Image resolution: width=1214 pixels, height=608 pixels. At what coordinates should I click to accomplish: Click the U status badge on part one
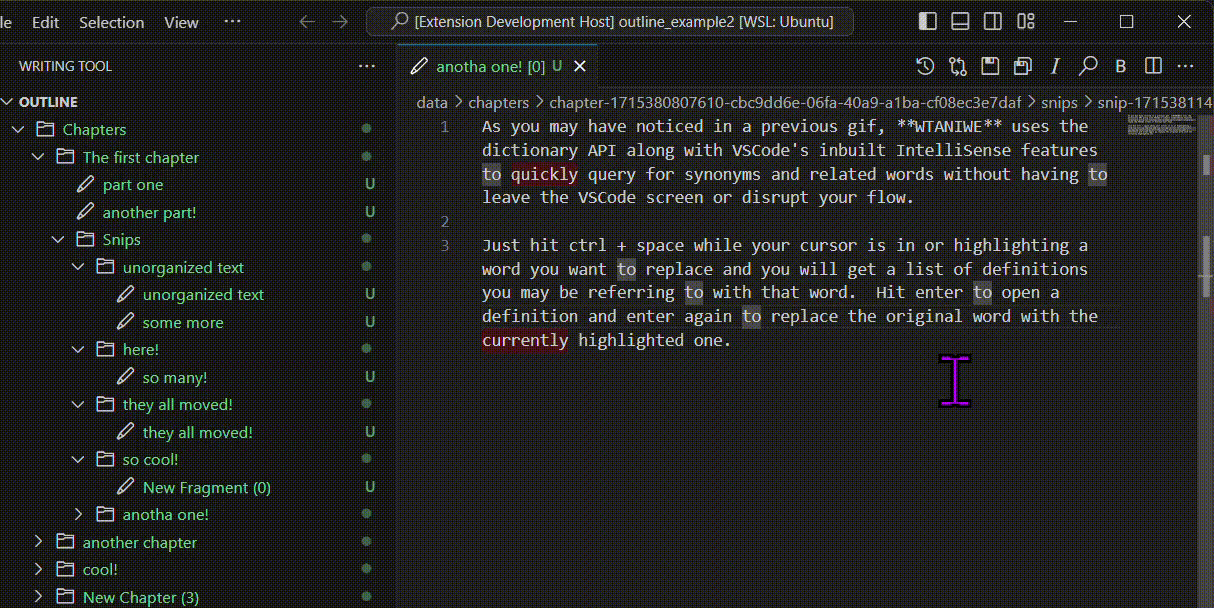point(370,184)
